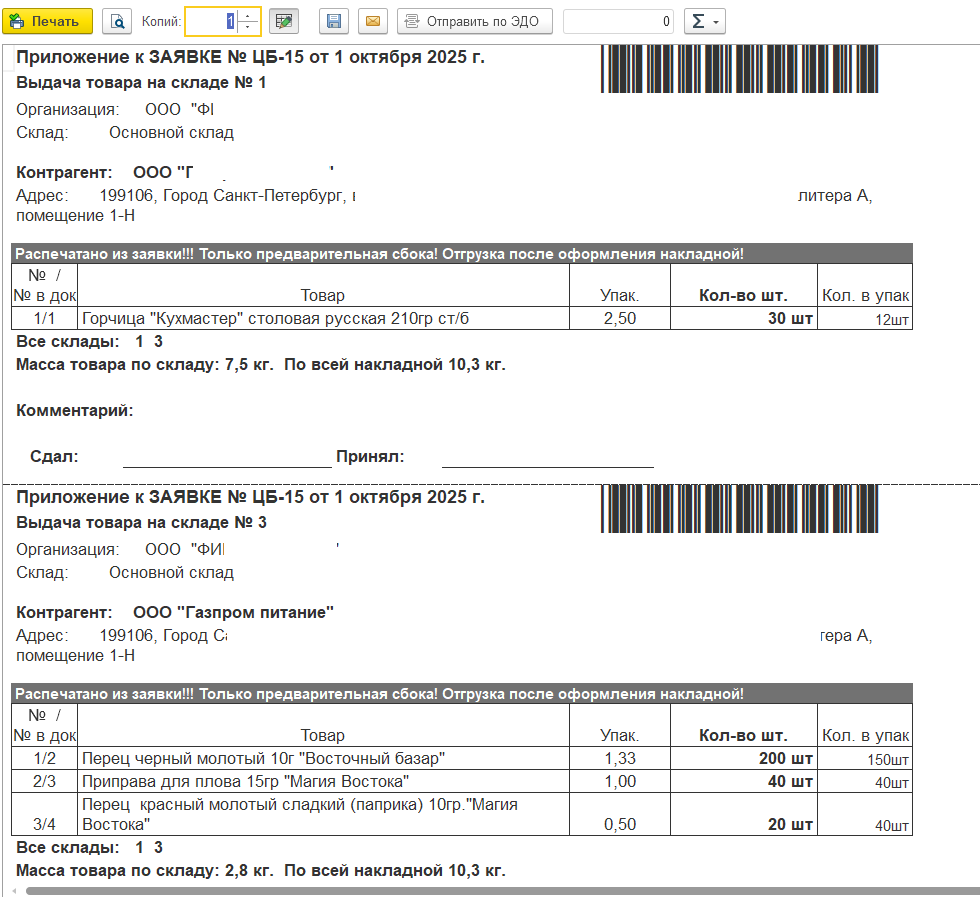Image resolution: width=980 pixels, height=897 pixels.
Task: Select pack cell 0,50
Action: coord(620,814)
